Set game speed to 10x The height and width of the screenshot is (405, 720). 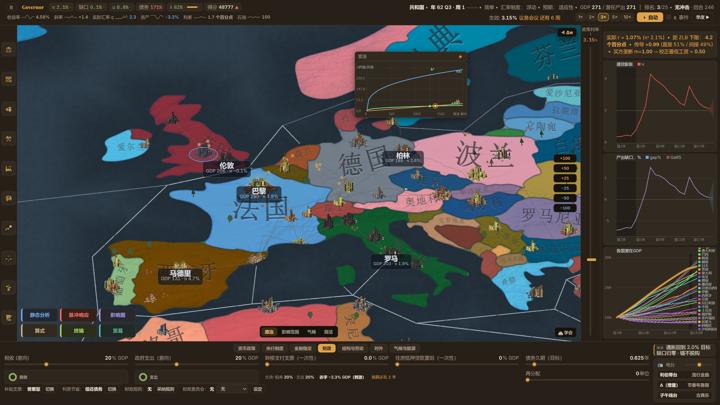tap(627, 17)
